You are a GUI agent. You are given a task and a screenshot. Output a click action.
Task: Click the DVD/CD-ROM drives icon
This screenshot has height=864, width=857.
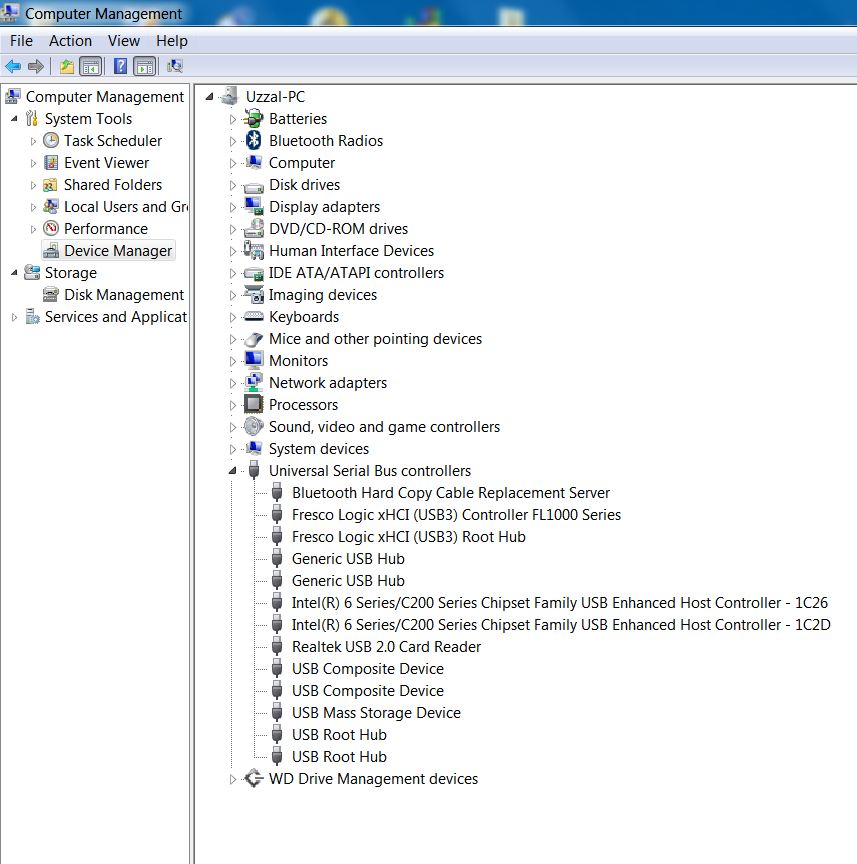pyautogui.click(x=254, y=229)
